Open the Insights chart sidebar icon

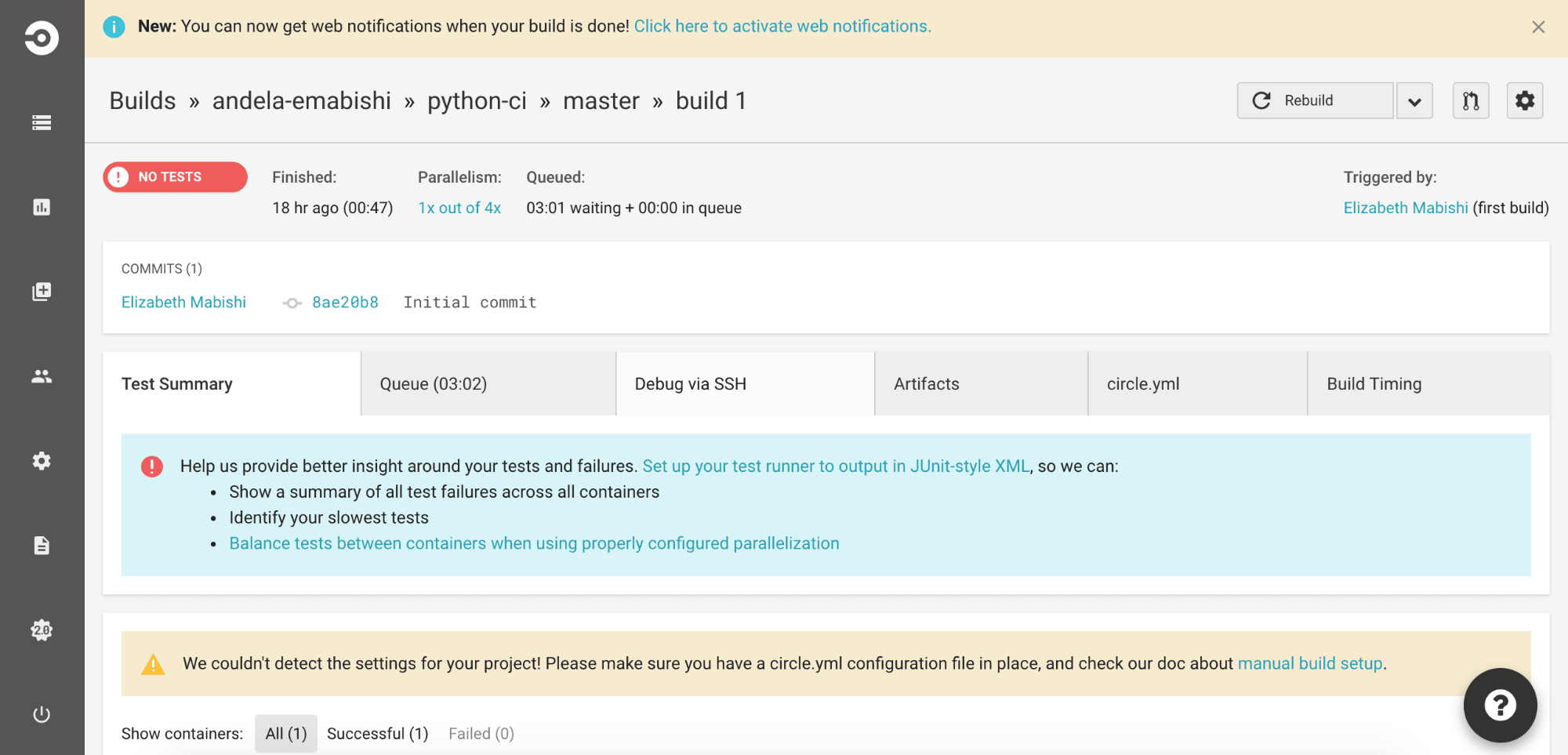(x=42, y=207)
